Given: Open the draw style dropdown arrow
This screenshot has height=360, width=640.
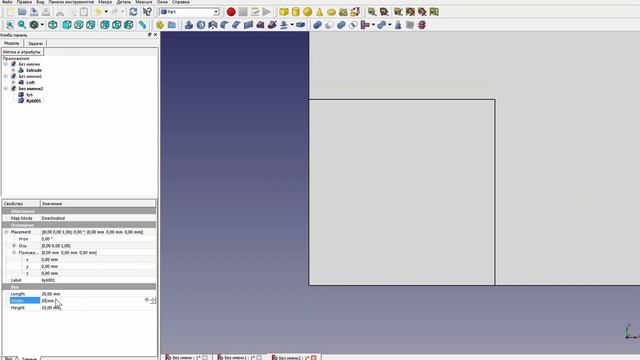Looking at the screenshot, I should tap(42, 25).
